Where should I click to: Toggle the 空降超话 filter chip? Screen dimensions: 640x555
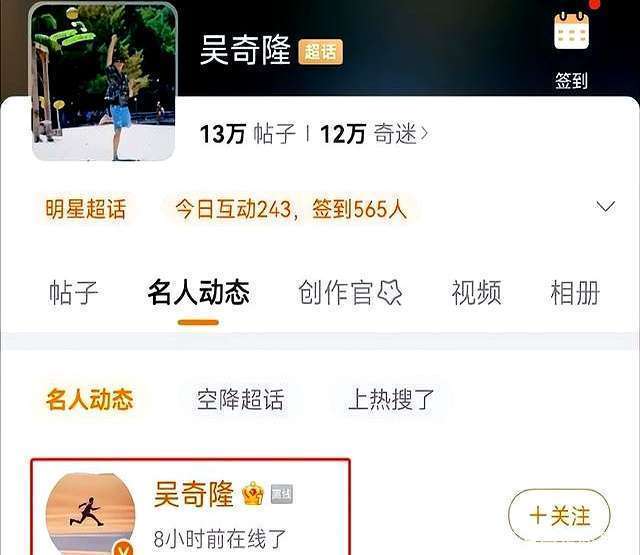click(240, 399)
